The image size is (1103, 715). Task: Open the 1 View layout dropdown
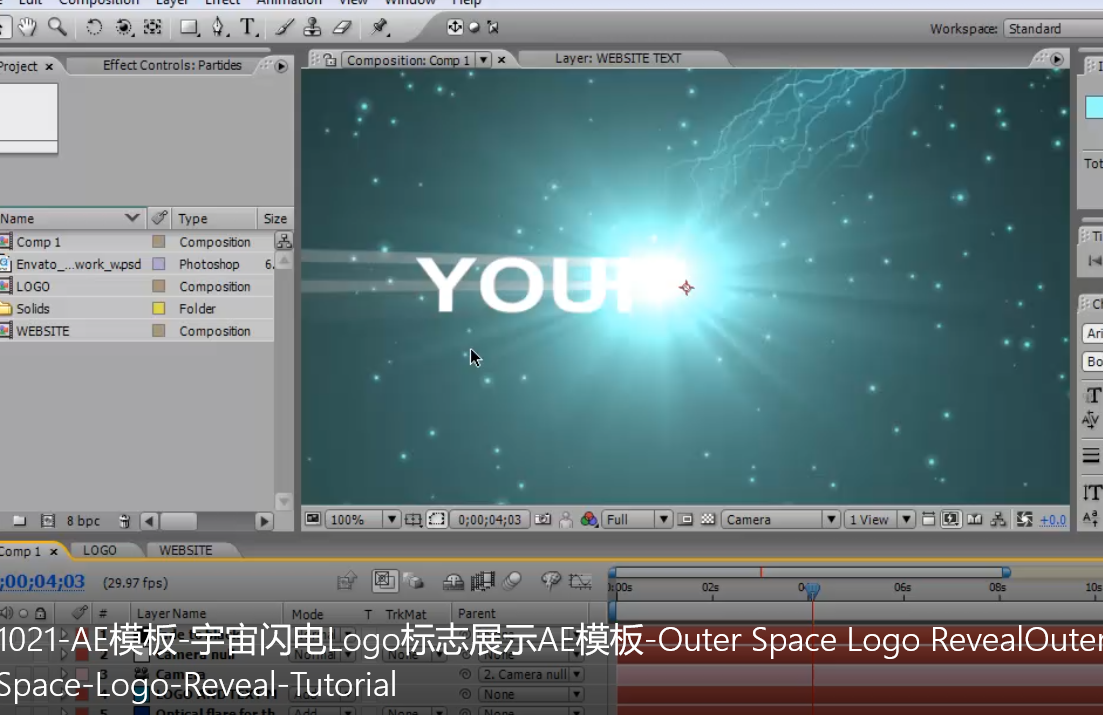pyautogui.click(x=879, y=519)
